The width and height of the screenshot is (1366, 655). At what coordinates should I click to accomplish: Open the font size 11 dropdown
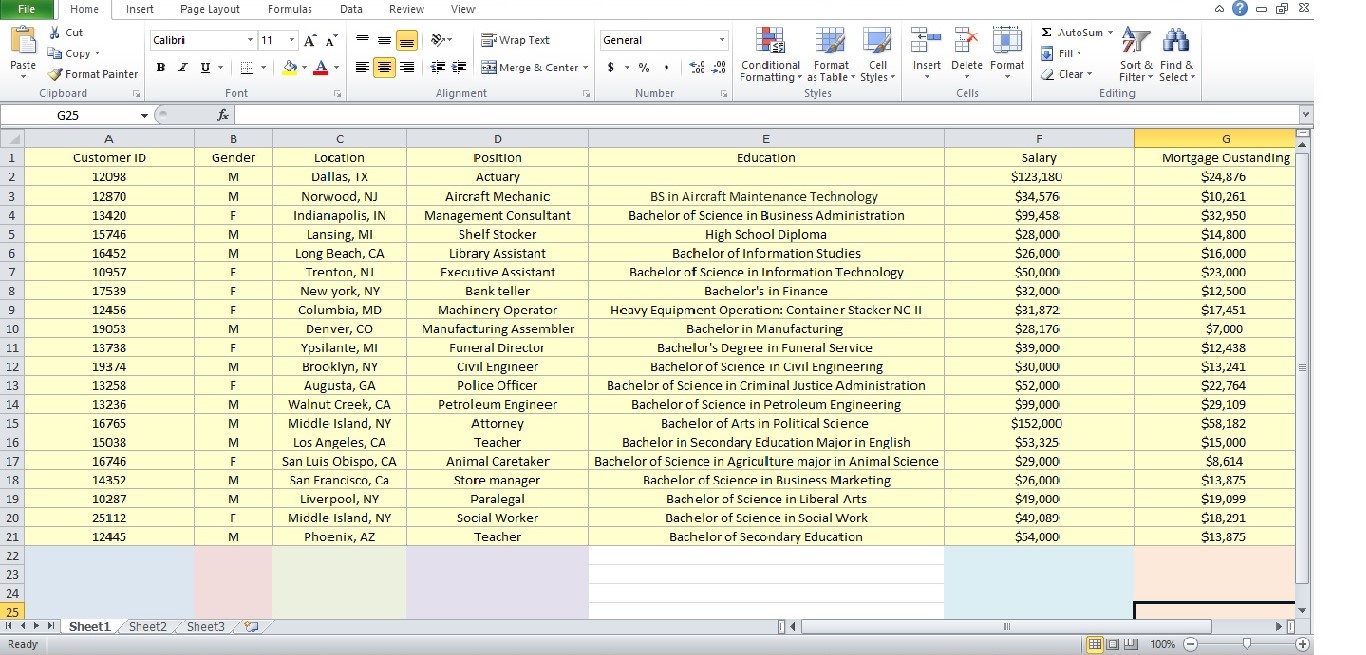[x=292, y=40]
